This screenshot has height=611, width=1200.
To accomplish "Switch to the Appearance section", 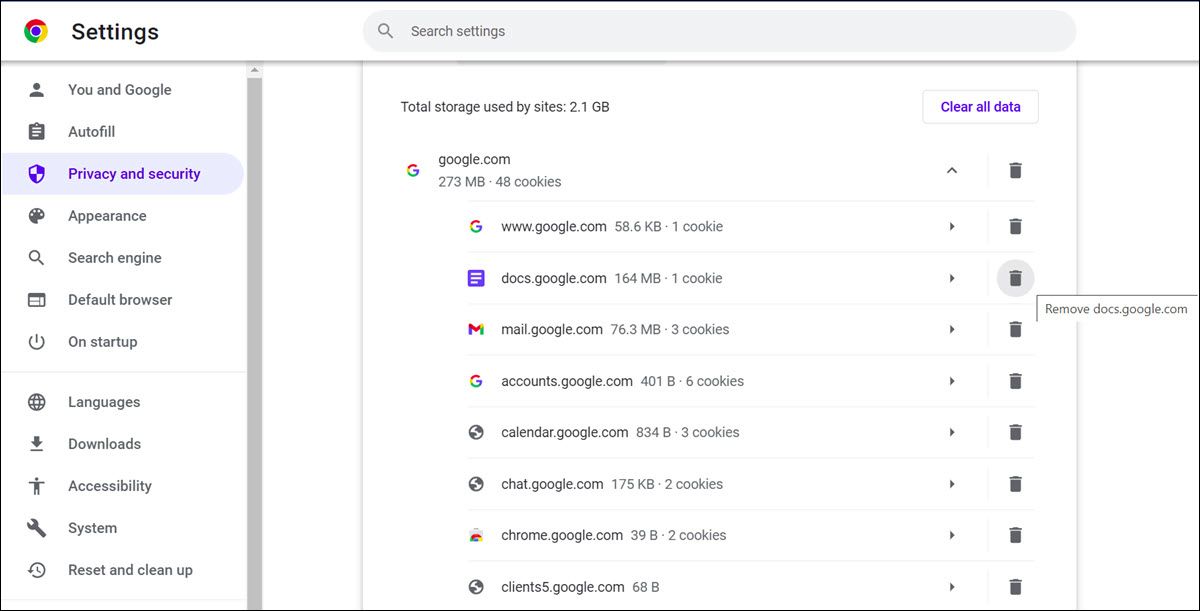I will pyautogui.click(x=107, y=215).
